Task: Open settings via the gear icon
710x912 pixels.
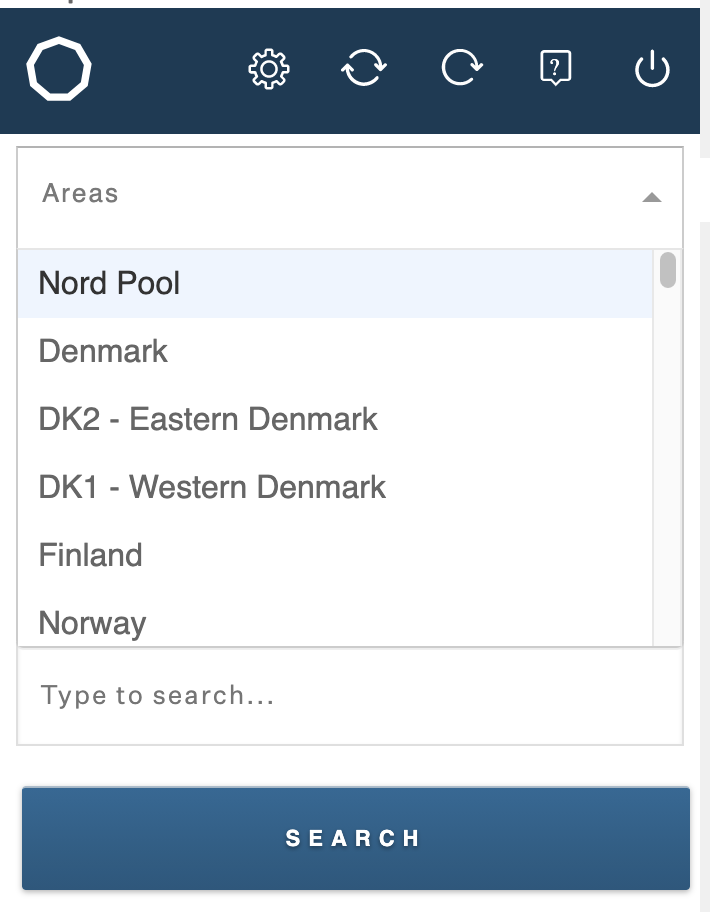Action: [x=269, y=69]
